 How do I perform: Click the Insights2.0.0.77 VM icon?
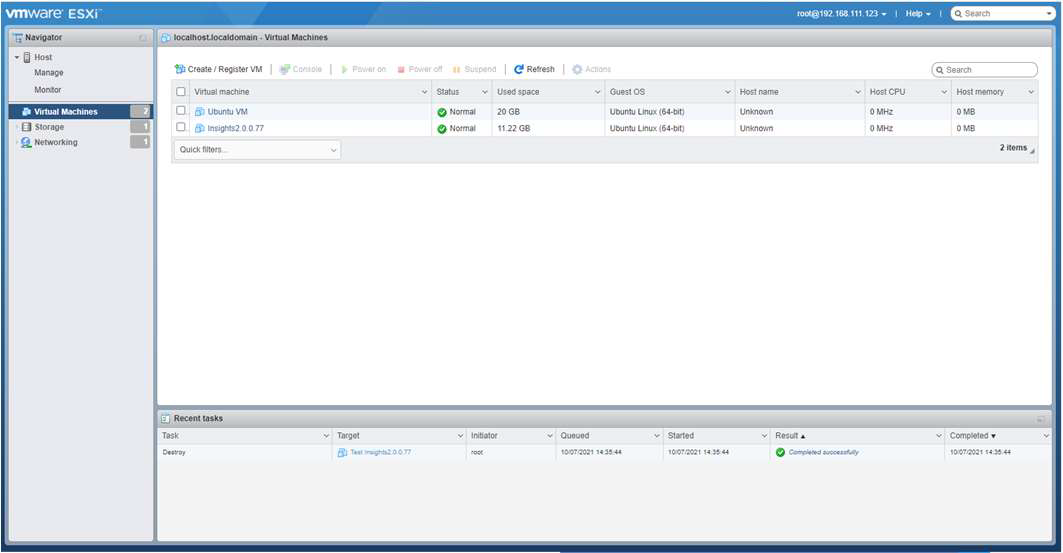(199, 128)
